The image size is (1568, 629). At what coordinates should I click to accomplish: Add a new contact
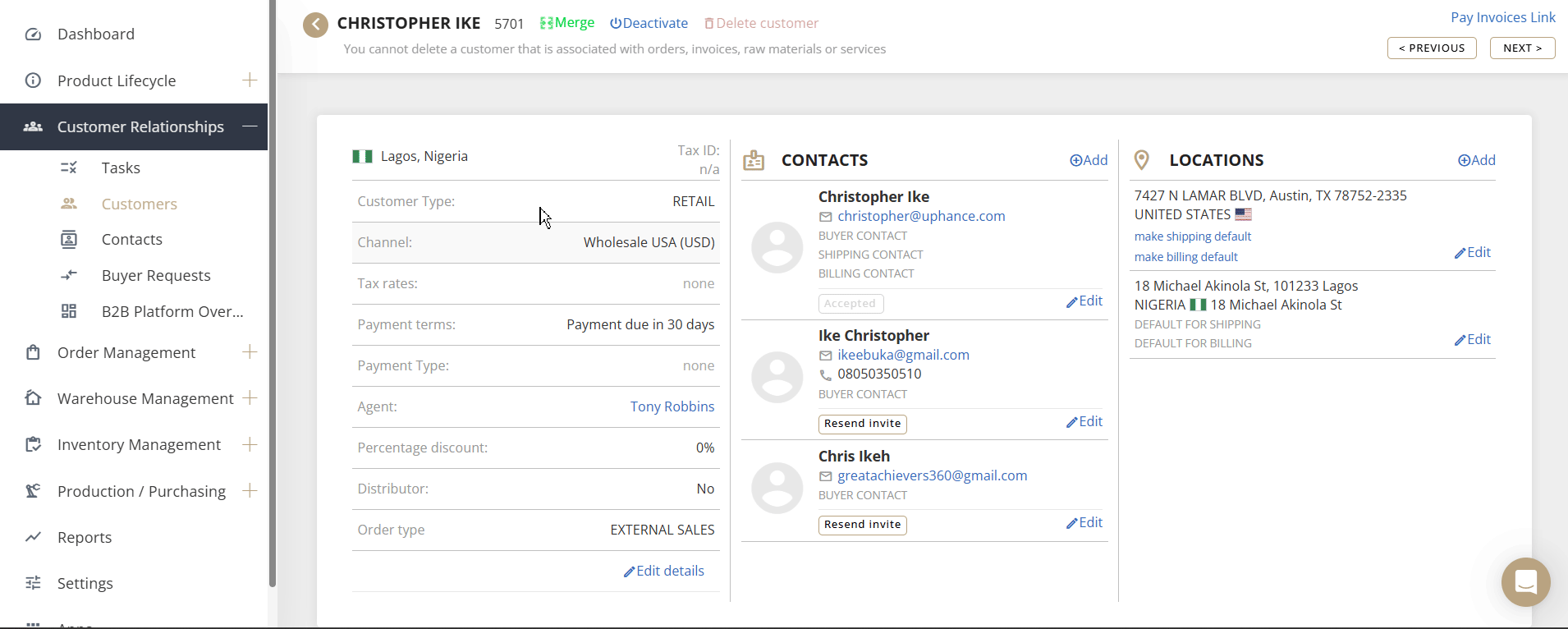pos(1089,160)
